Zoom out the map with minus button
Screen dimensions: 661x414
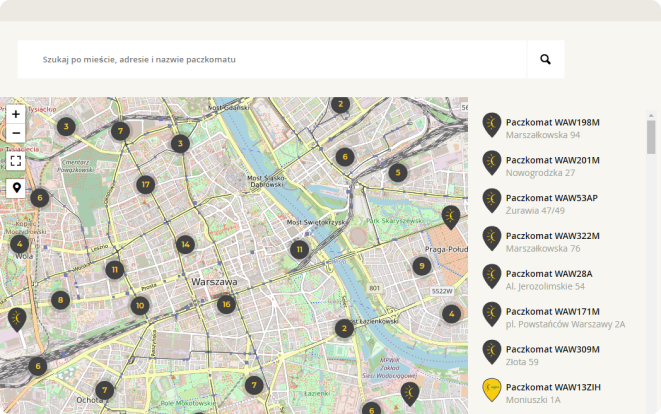click(x=16, y=133)
